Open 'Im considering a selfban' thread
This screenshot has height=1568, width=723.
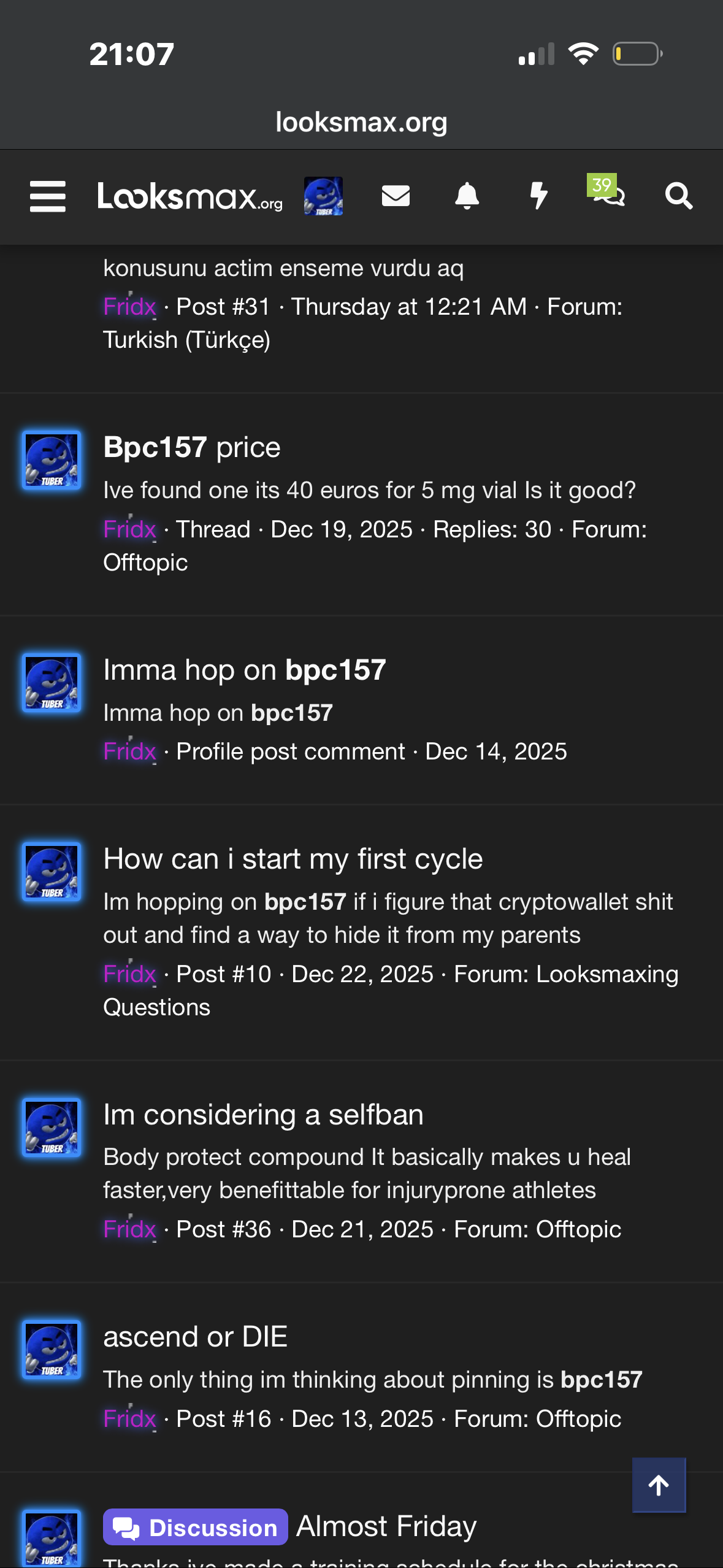pos(263,1115)
